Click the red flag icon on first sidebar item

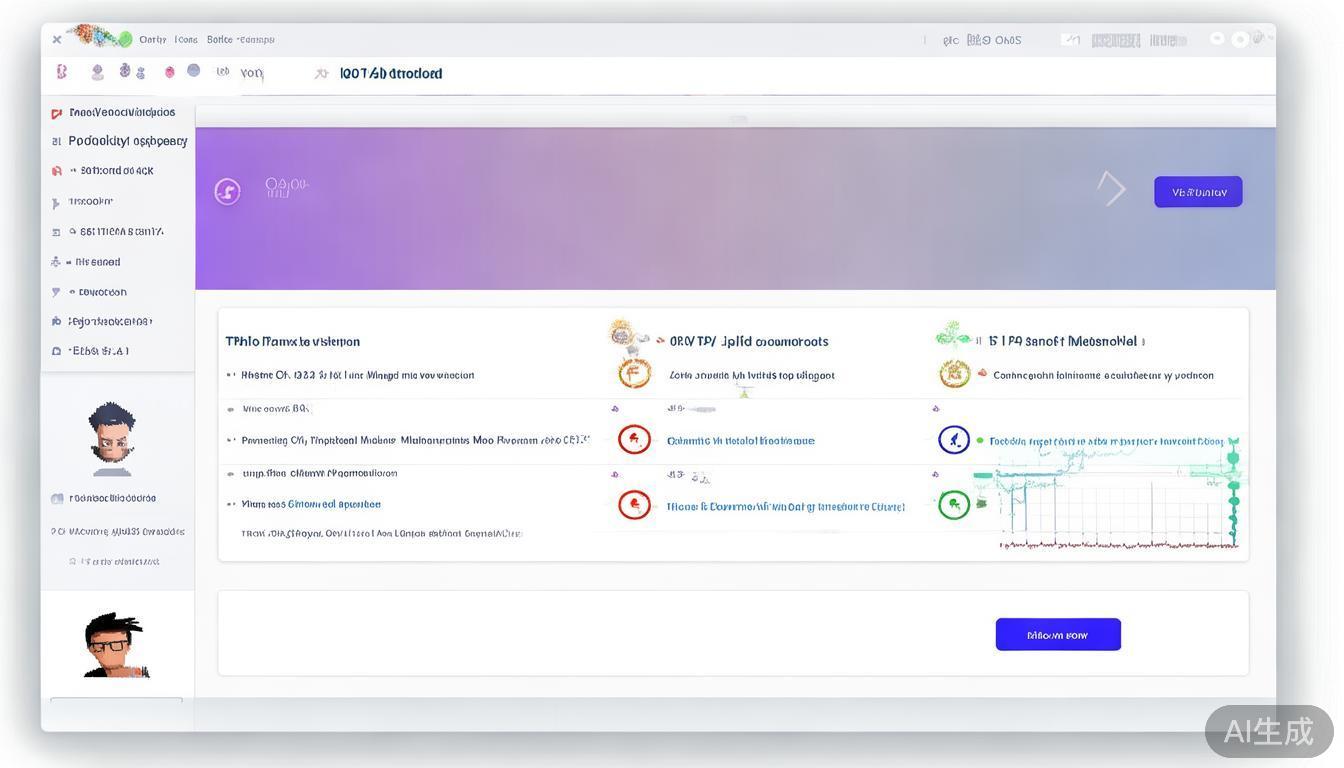click(x=57, y=113)
